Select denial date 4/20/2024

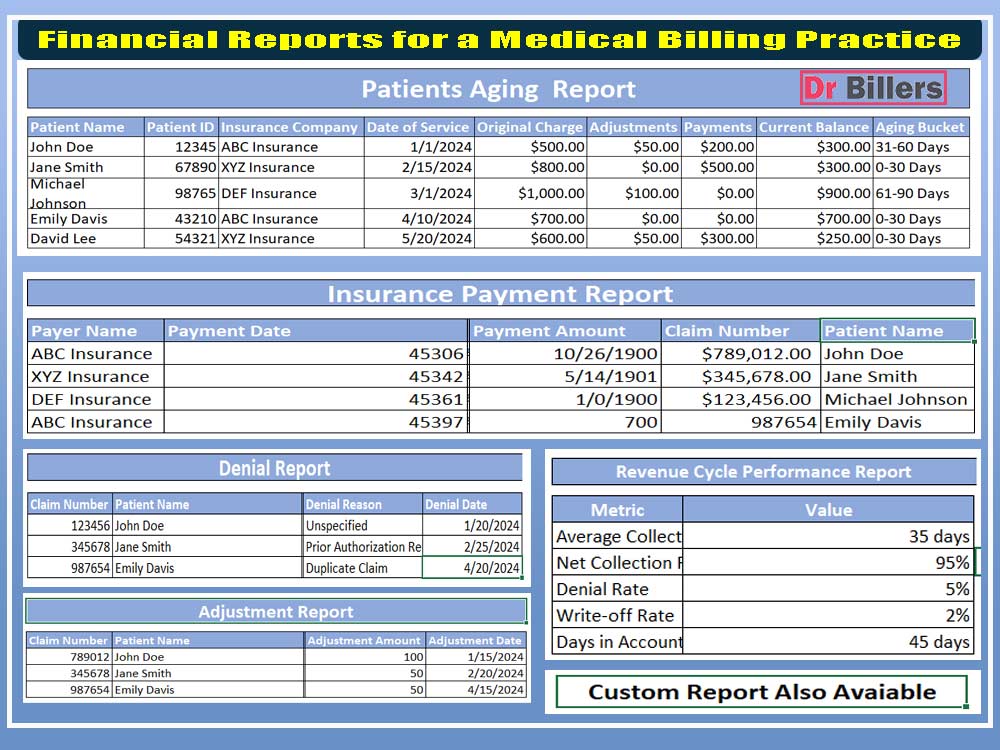click(x=472, y=568)
